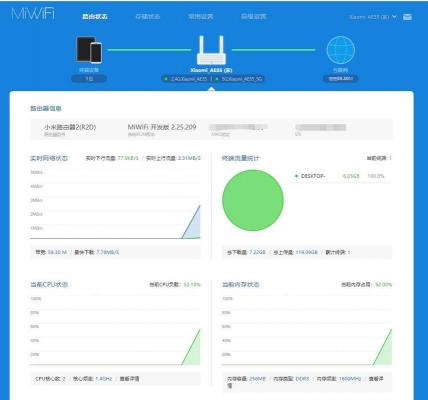Open CPU details link 查看详情
This screenshot has width=428, height=400.
click(x=129, y=379)
